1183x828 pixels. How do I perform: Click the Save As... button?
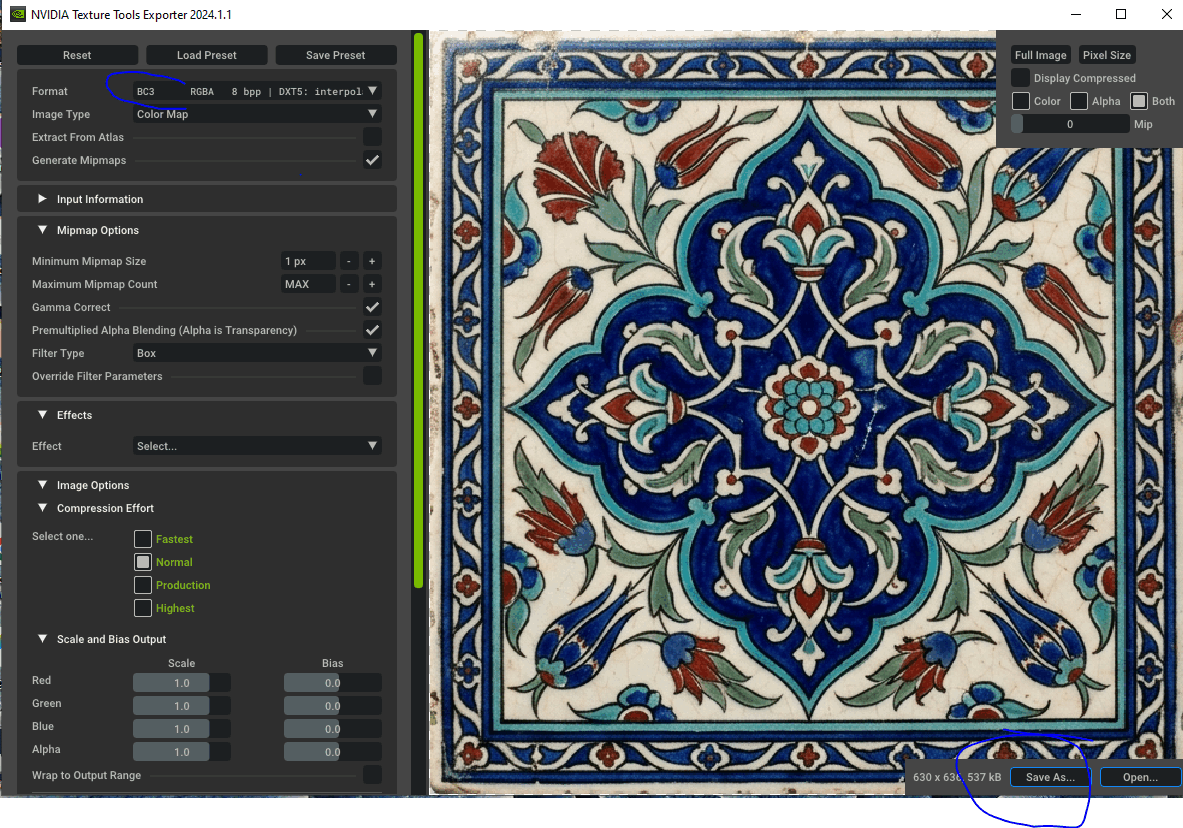click(x=1049, y=777)
